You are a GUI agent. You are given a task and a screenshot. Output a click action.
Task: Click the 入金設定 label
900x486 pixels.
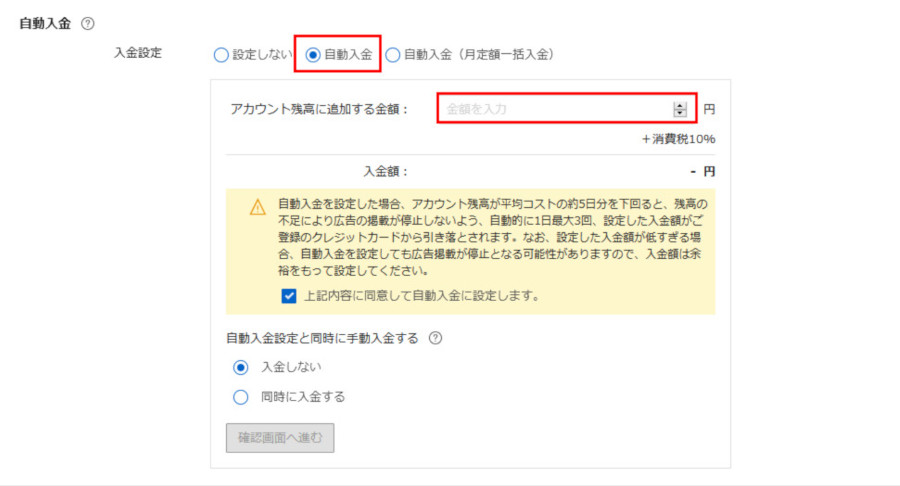[x=138, y=53]
